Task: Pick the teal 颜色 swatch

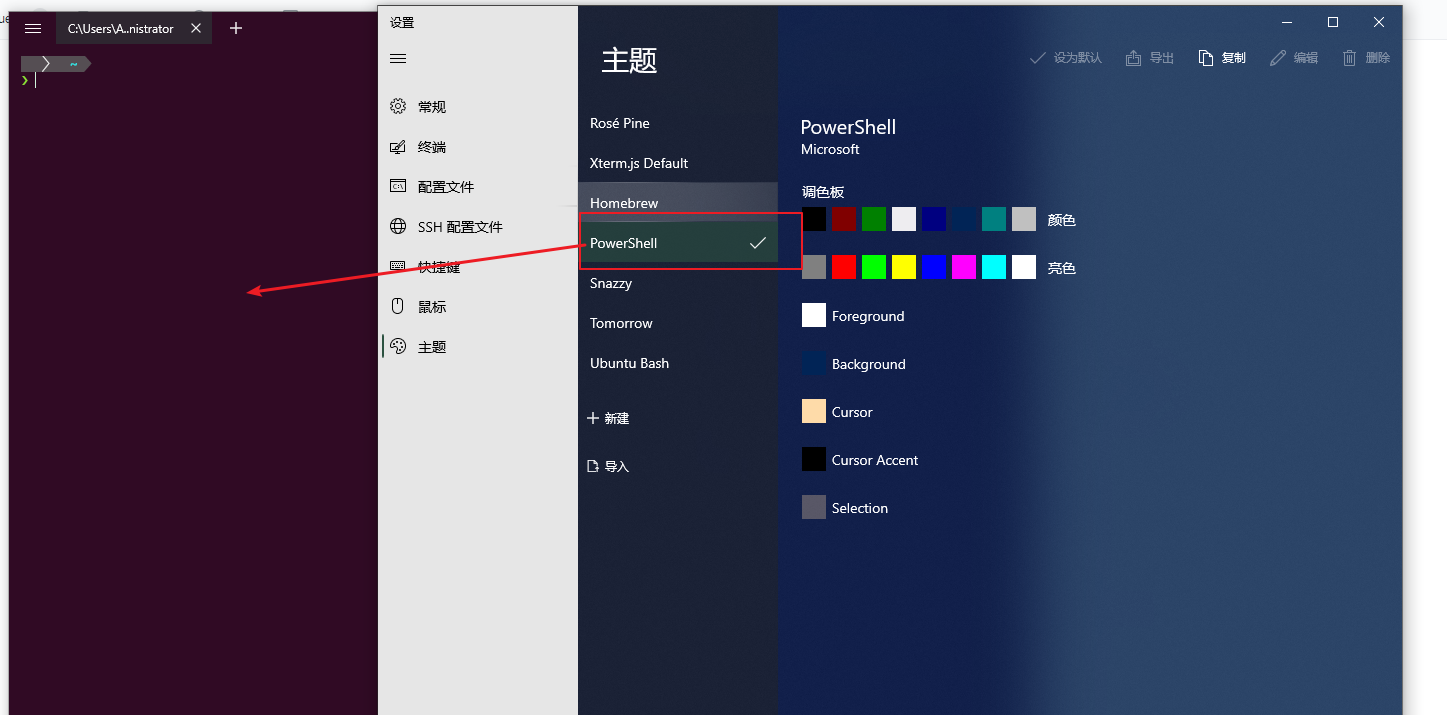Action: 994,219
